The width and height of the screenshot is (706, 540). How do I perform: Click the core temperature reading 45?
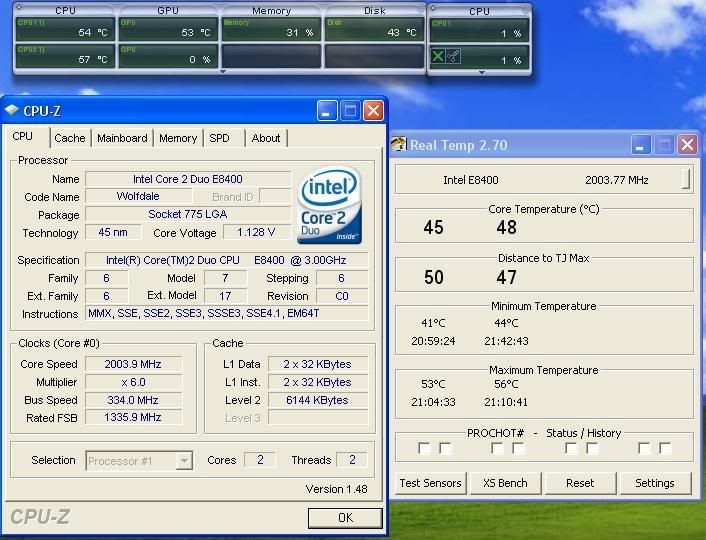(434, 227)
